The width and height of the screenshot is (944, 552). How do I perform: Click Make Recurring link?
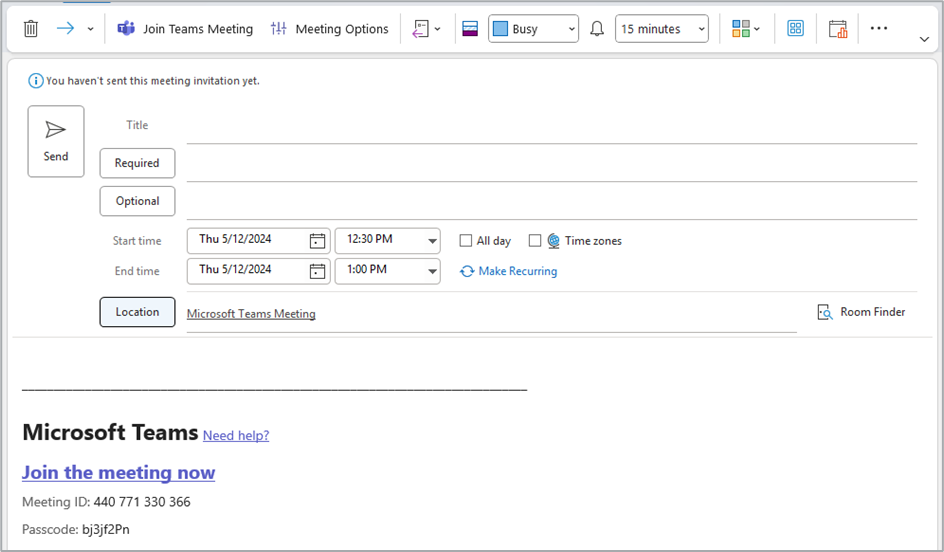pyautogui.click(x=509, y=271)
